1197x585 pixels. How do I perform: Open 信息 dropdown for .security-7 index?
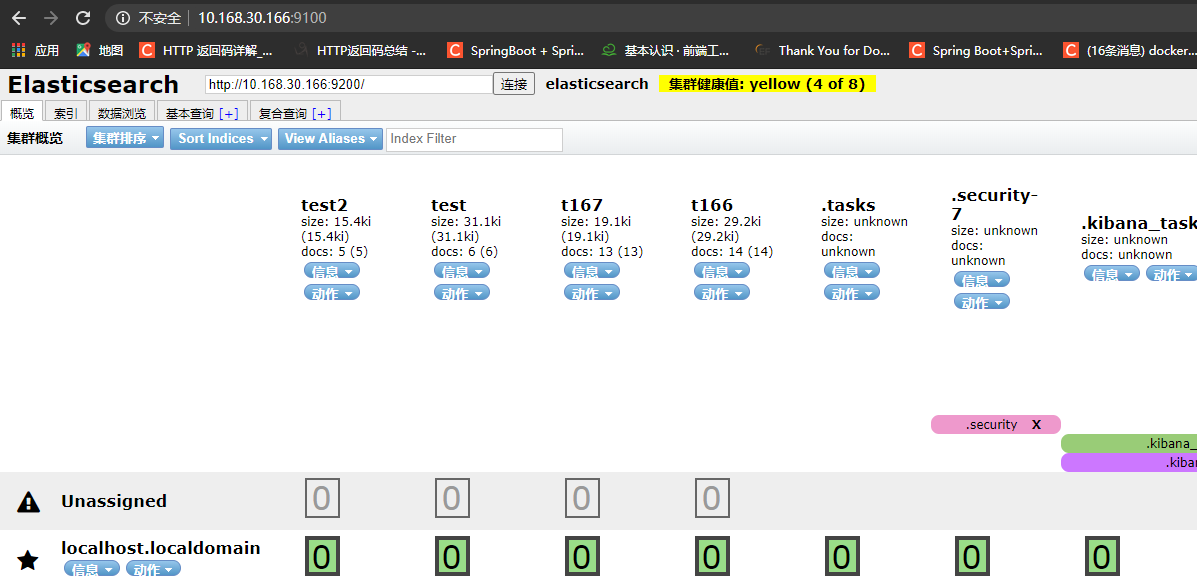click(982, 280)
